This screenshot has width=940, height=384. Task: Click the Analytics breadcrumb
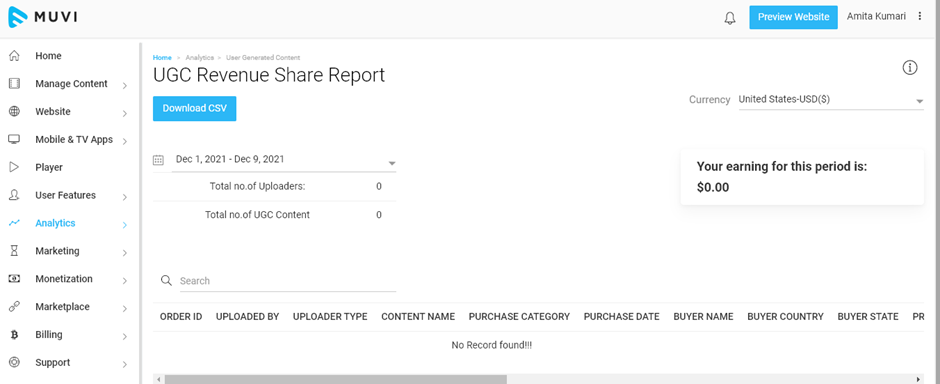(x=200, y=58)
